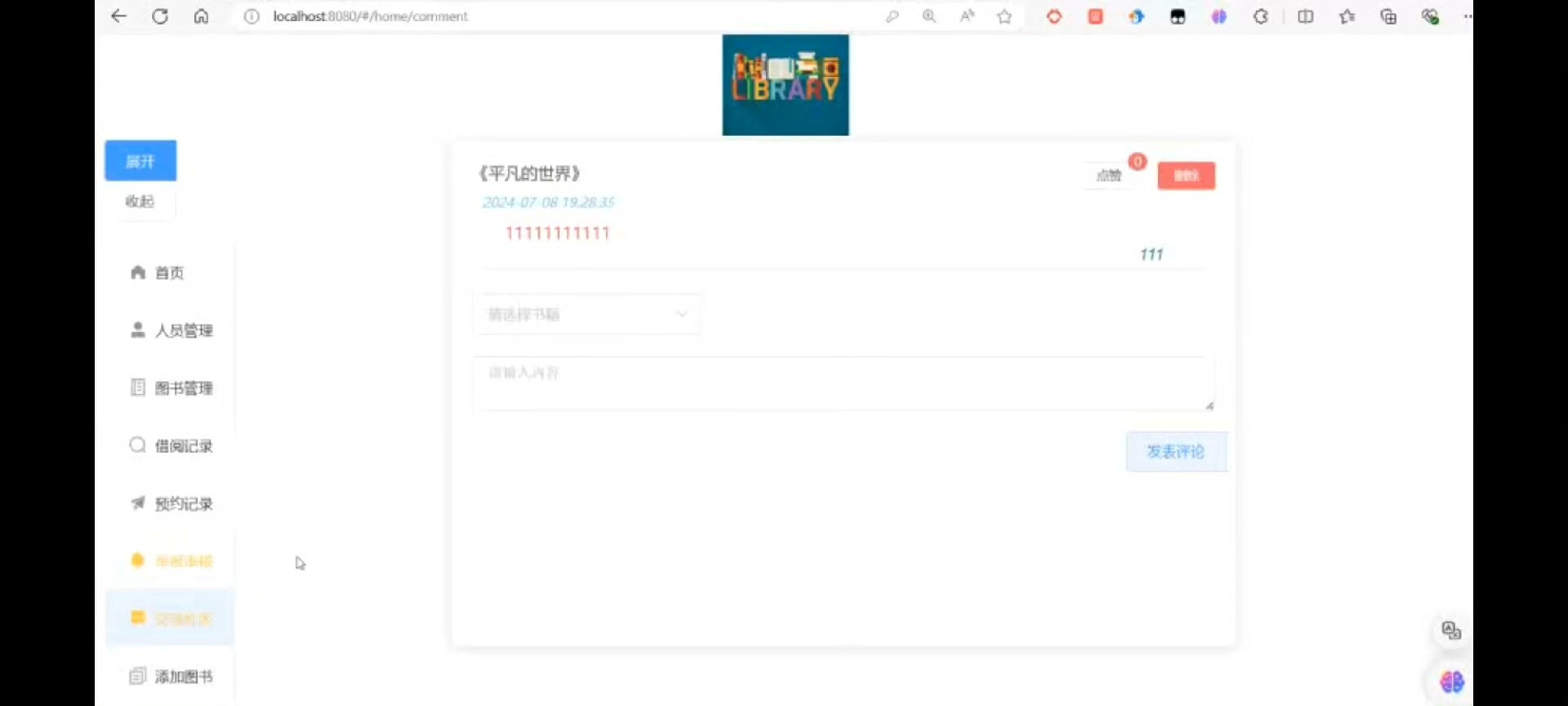The height and width of the screenshot is (706, 1568).
Task: Refresh the browser page
Action: 160,16
